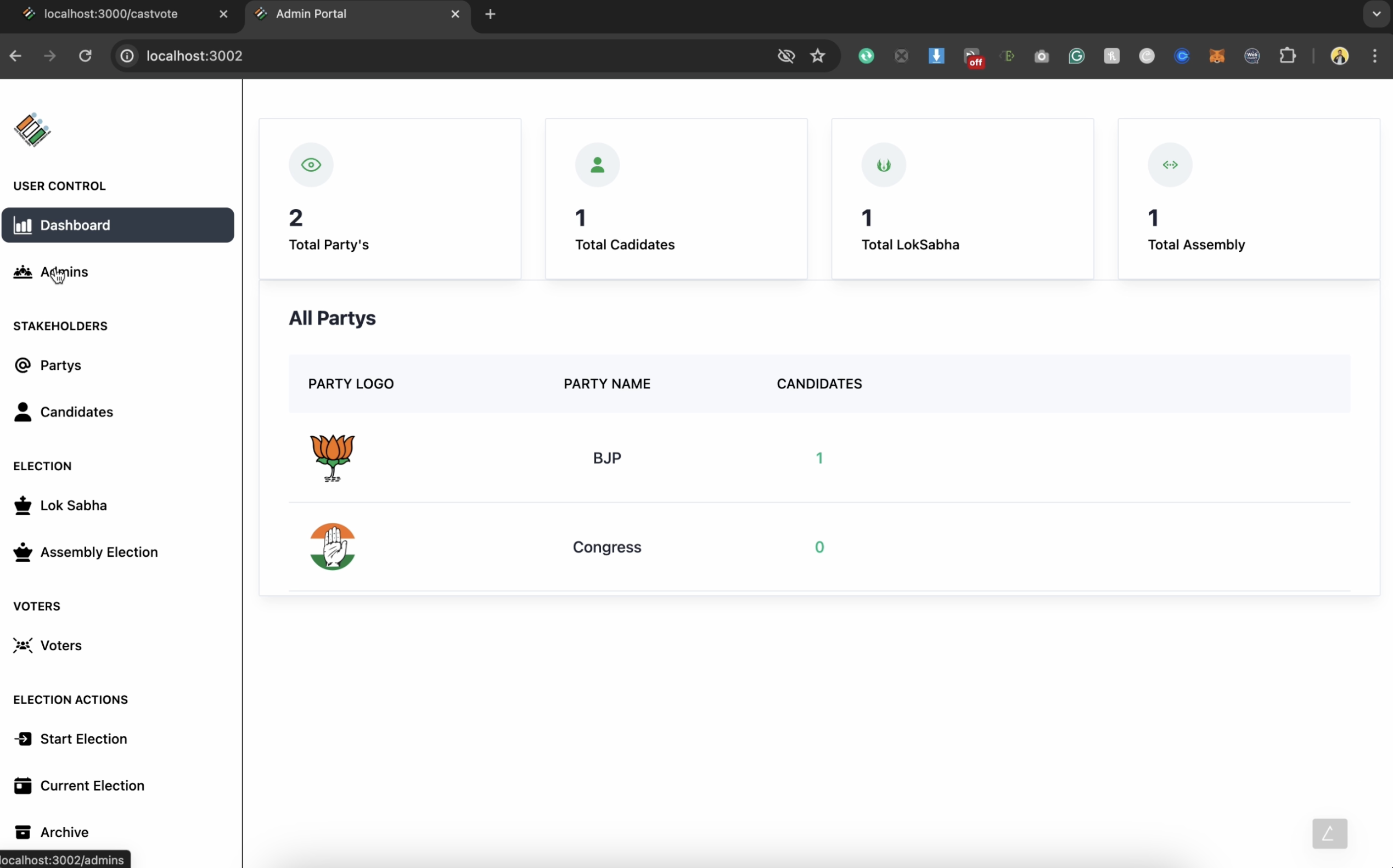Click the scroll-to-top button at bottom right
The height and width of the screenshot is (868, 1393).
tap(1329, 833)
